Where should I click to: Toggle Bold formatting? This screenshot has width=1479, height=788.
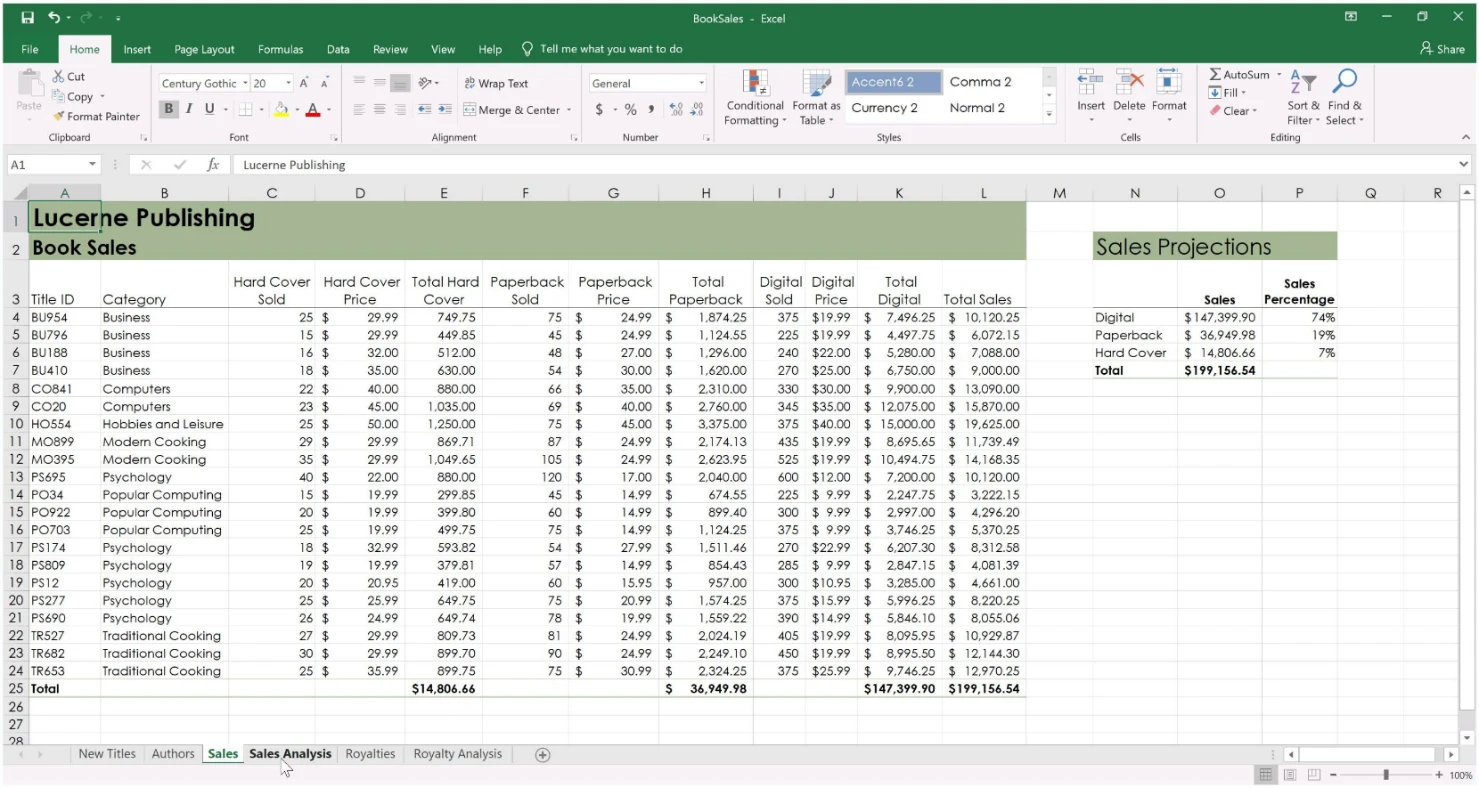(x=168, y=109)
